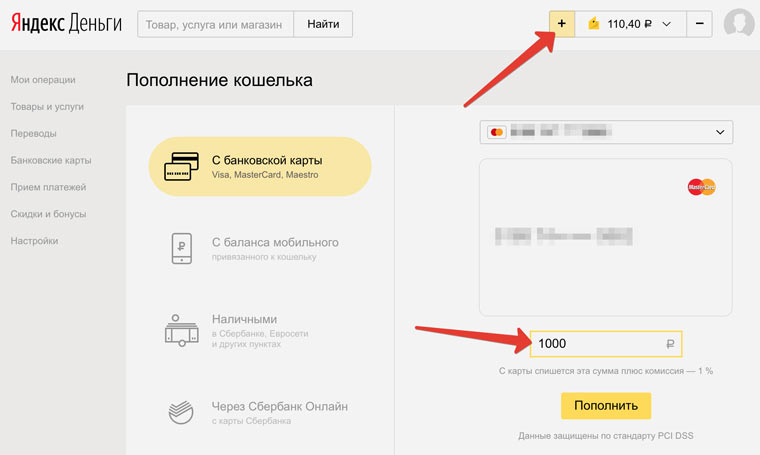This screenshot has height=455, width=760.
Task: Open Мои операции in sidebar
Action: point(43,80)
